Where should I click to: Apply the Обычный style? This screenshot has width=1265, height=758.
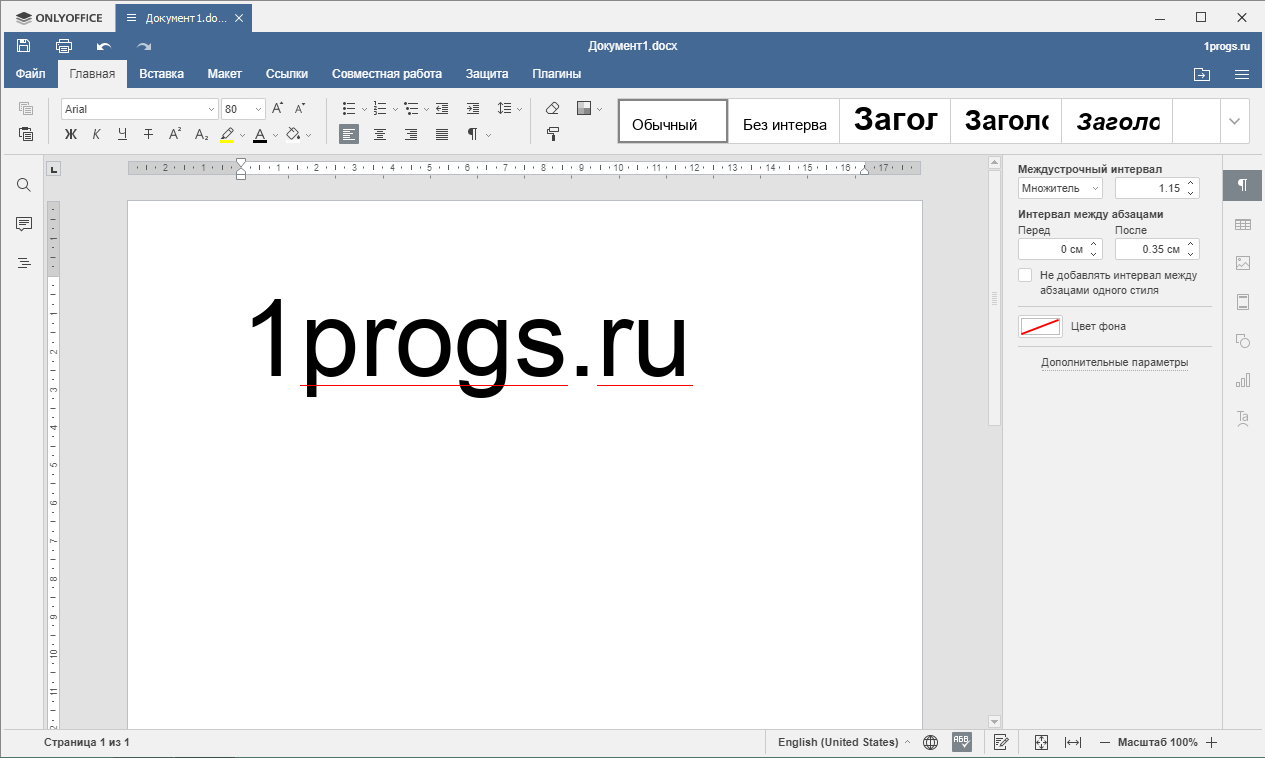[673, 121]
